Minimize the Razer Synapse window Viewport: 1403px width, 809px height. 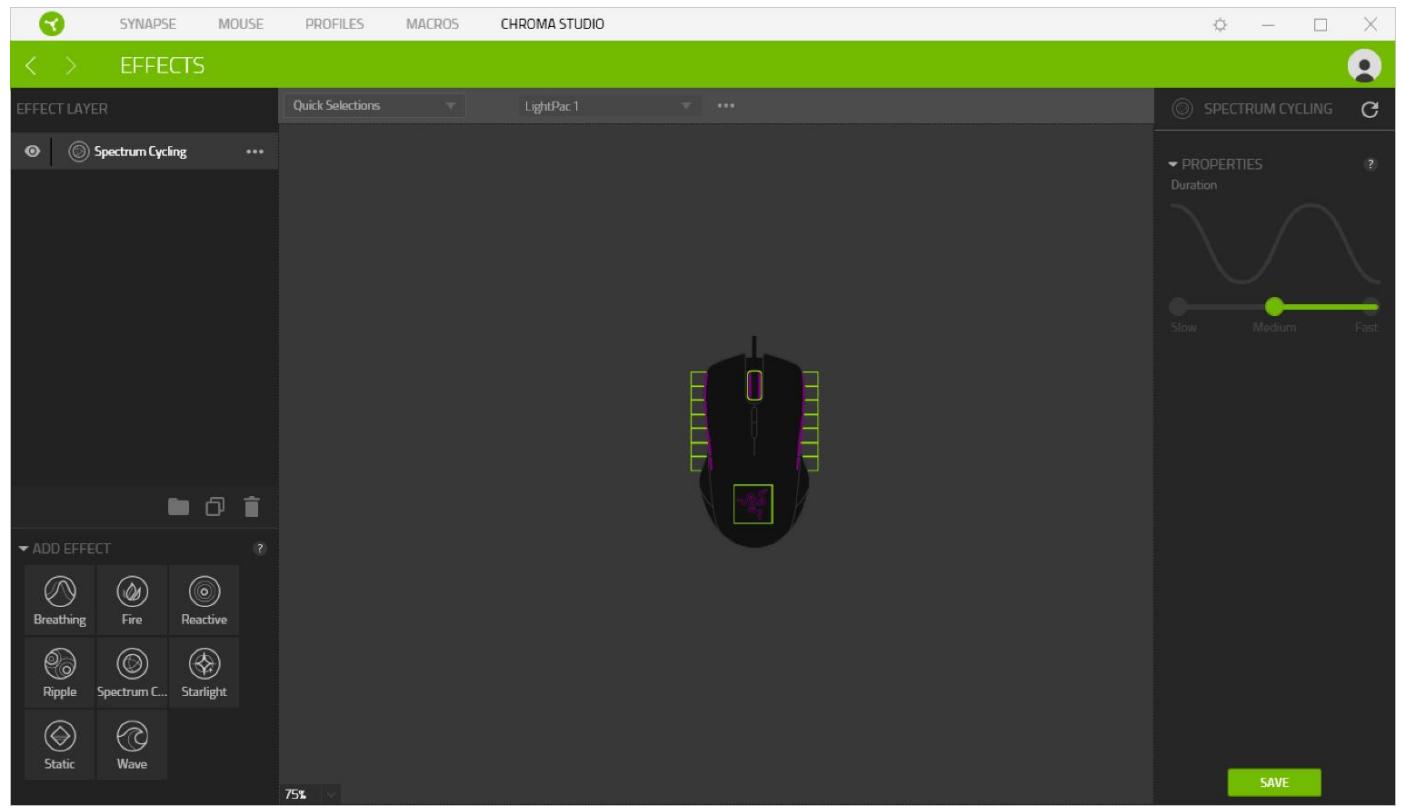point(1268,24)
